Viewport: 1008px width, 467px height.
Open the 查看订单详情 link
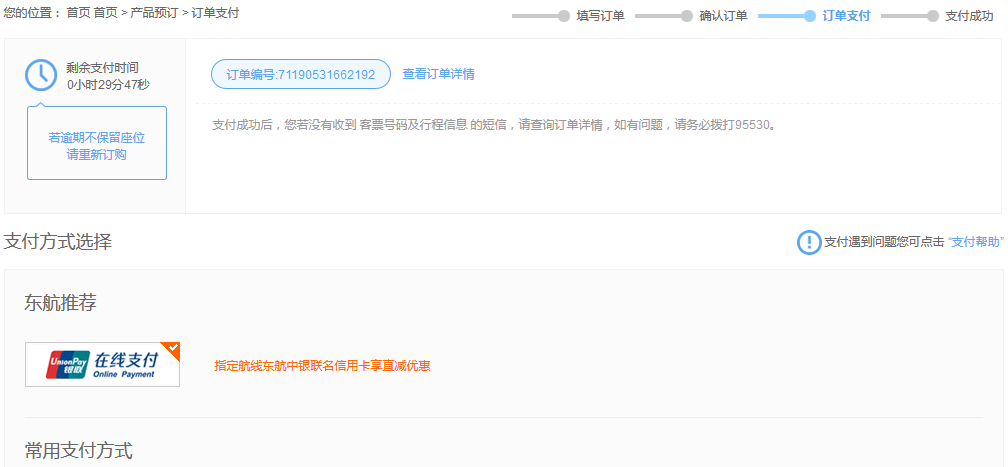pyautogui.click(x=438, y=74)
